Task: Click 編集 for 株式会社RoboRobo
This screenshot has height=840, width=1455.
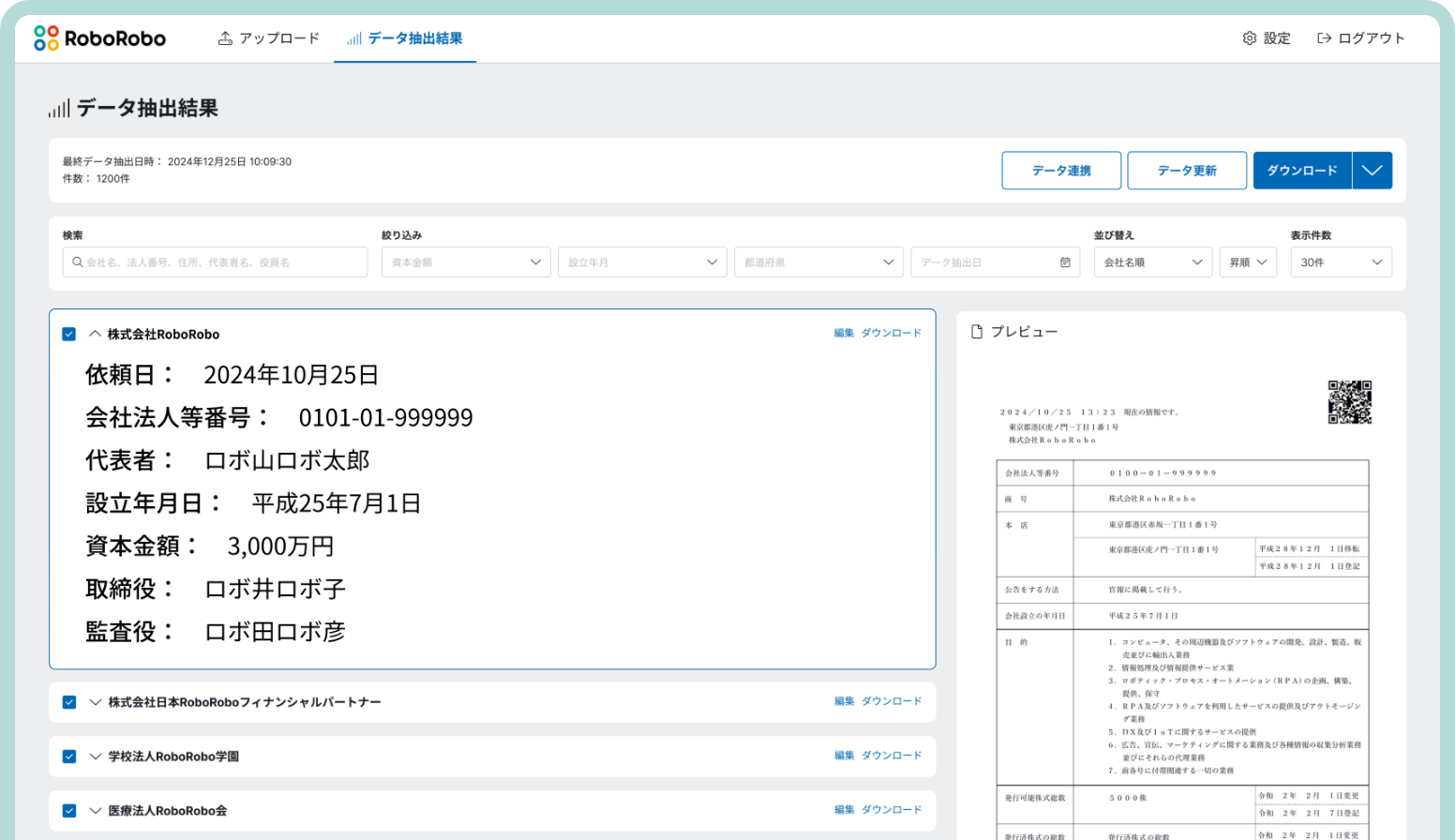Action: [x=844, y=333]
